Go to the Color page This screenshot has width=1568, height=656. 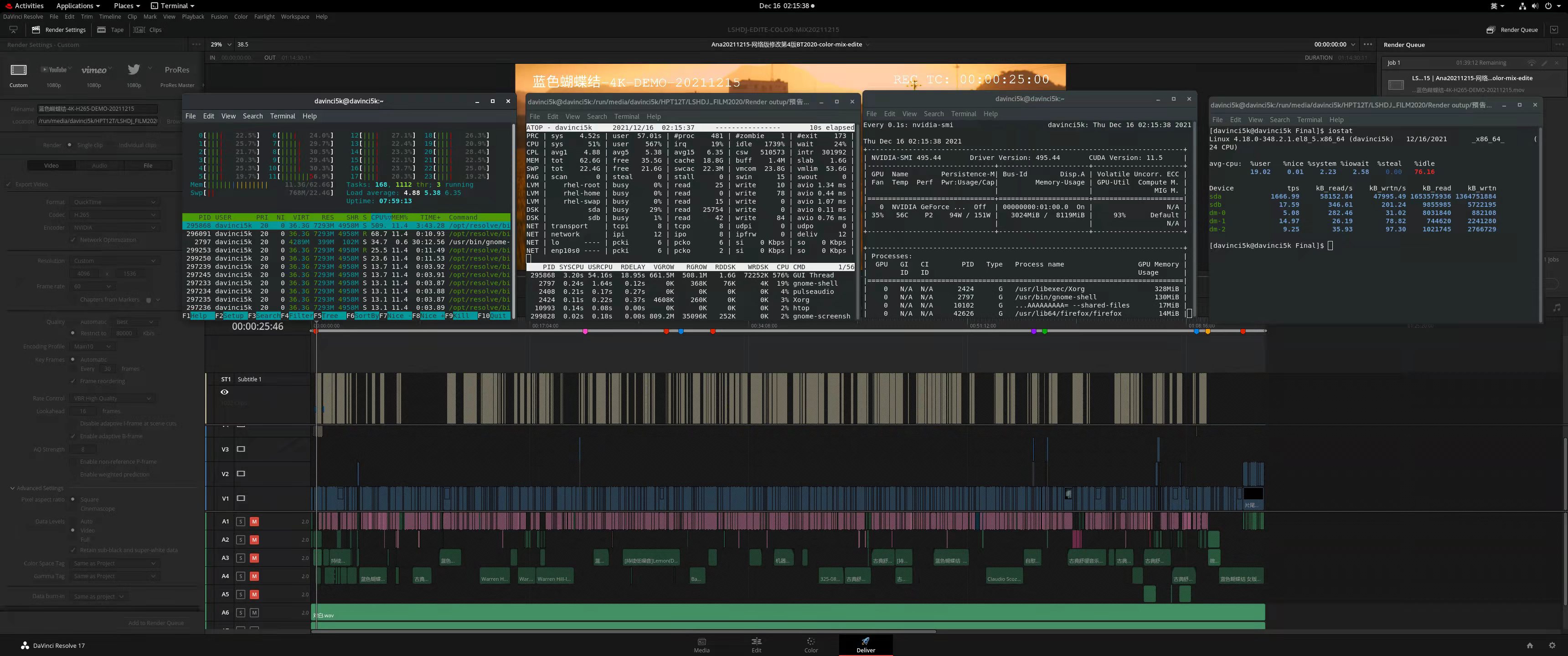click(811, 645)
